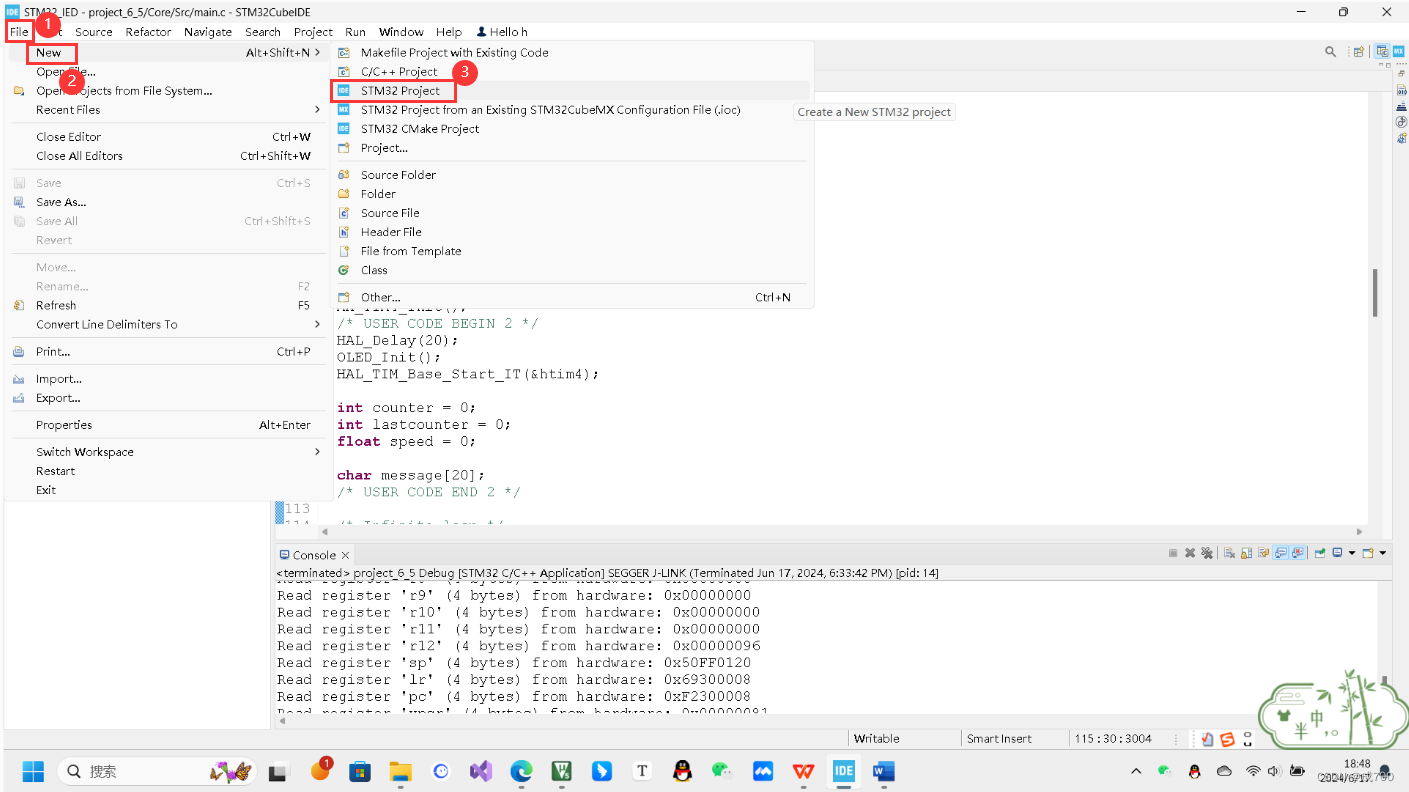Click the Restore icon in right trim
This screenshot has width=1409, height=792.
(1401, 73)
